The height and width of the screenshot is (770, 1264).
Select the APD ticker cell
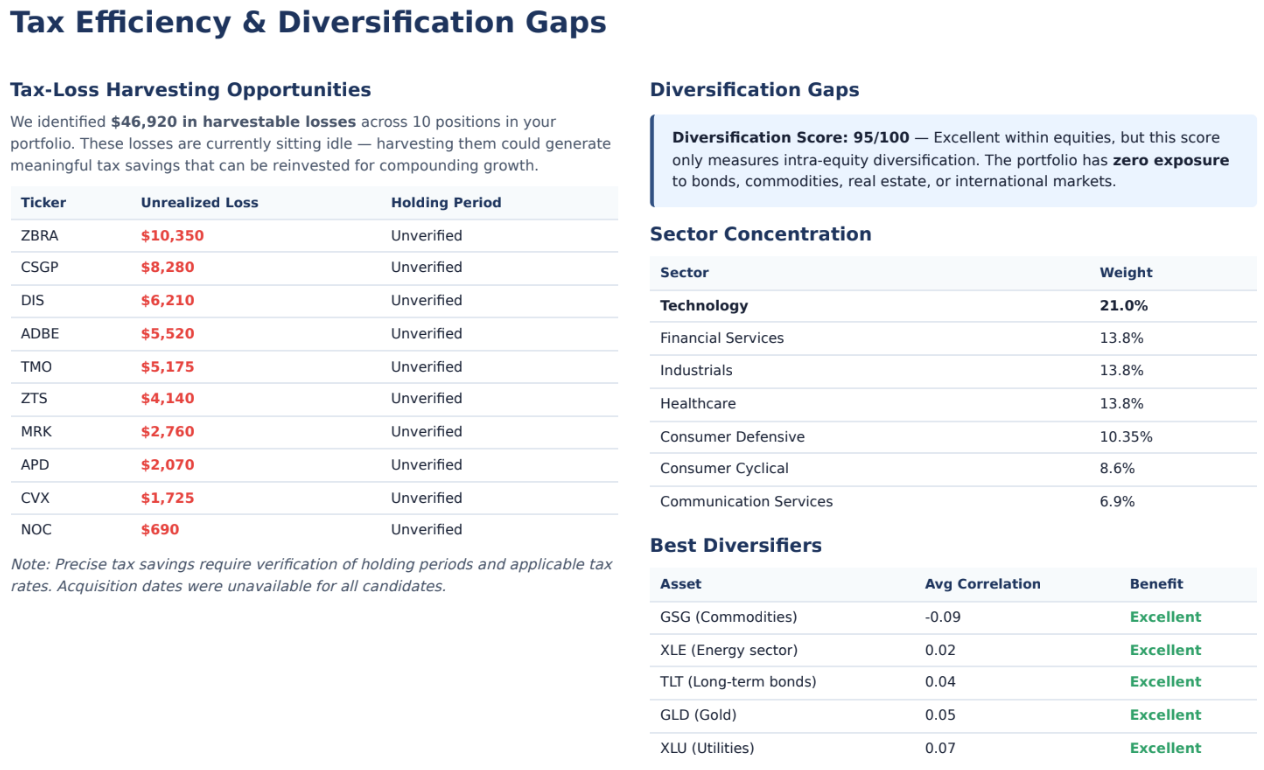pyautogui.click(x=35, y=465)
